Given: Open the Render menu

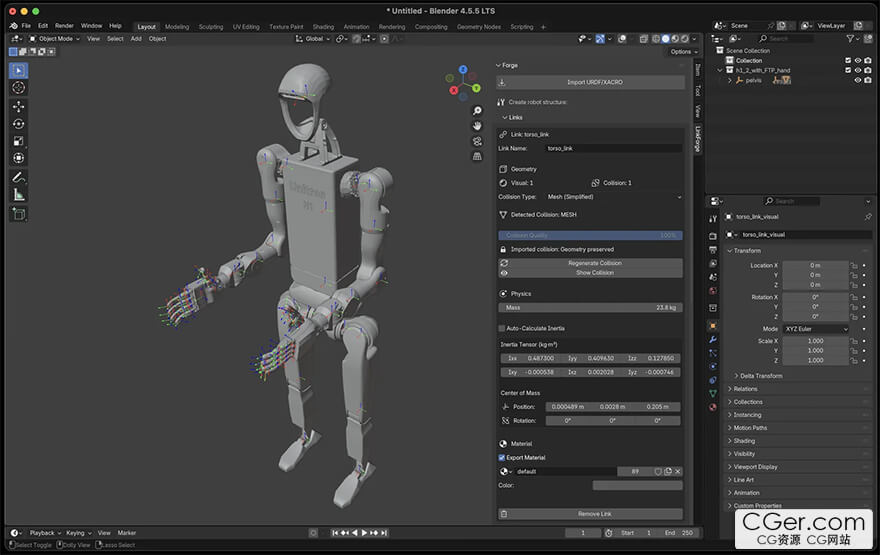Looking at the screenshot, I should pos(64,26).
